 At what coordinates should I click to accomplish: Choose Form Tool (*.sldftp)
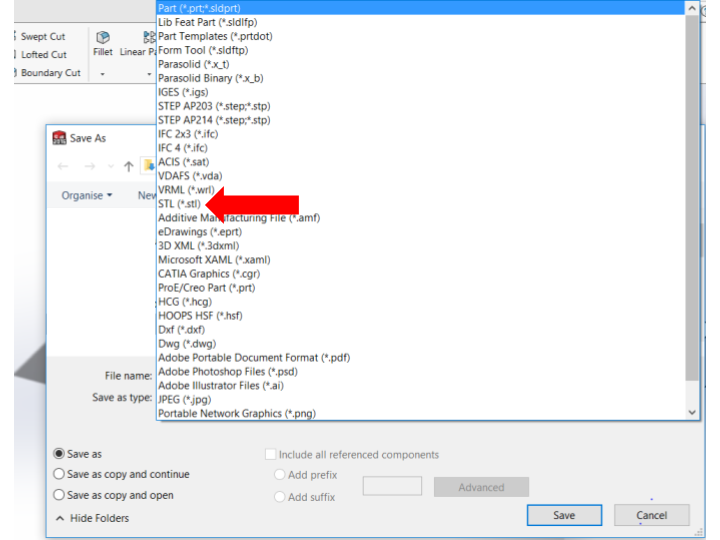[421, 50]
